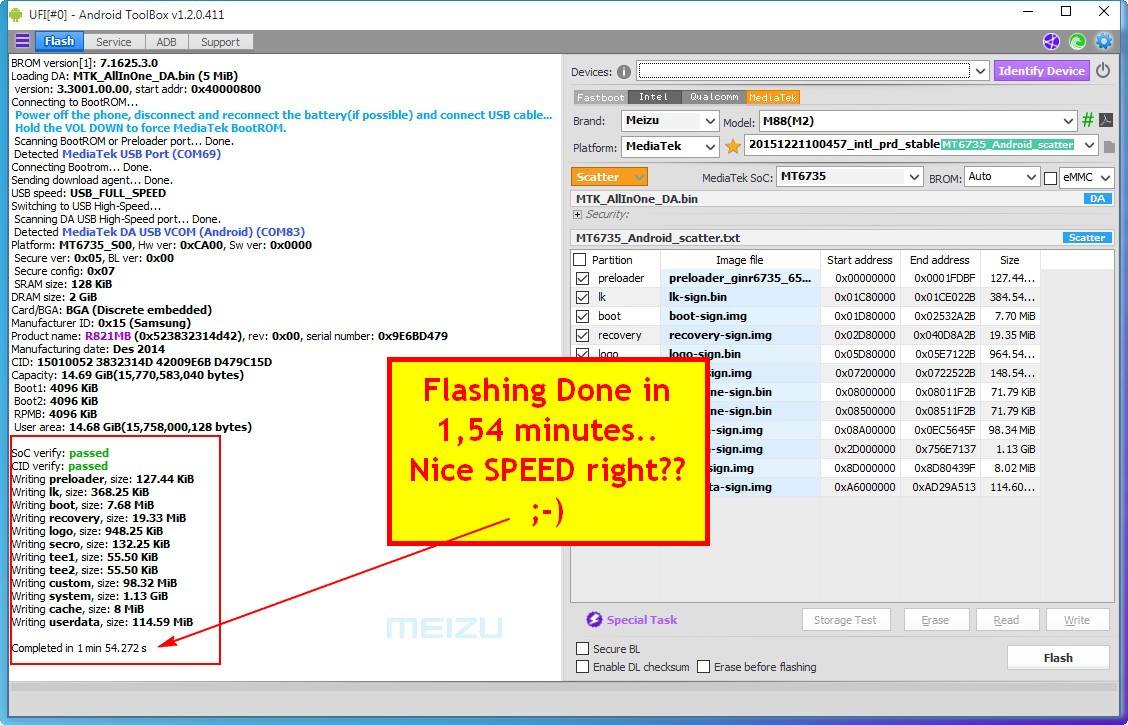Click the Read button

point(1006,620)
